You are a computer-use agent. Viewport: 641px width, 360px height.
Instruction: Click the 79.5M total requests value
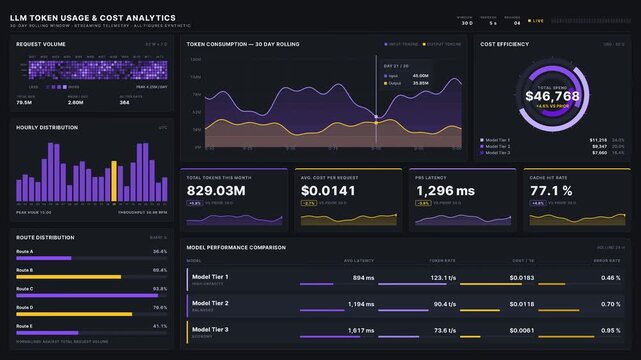[24, 103]
